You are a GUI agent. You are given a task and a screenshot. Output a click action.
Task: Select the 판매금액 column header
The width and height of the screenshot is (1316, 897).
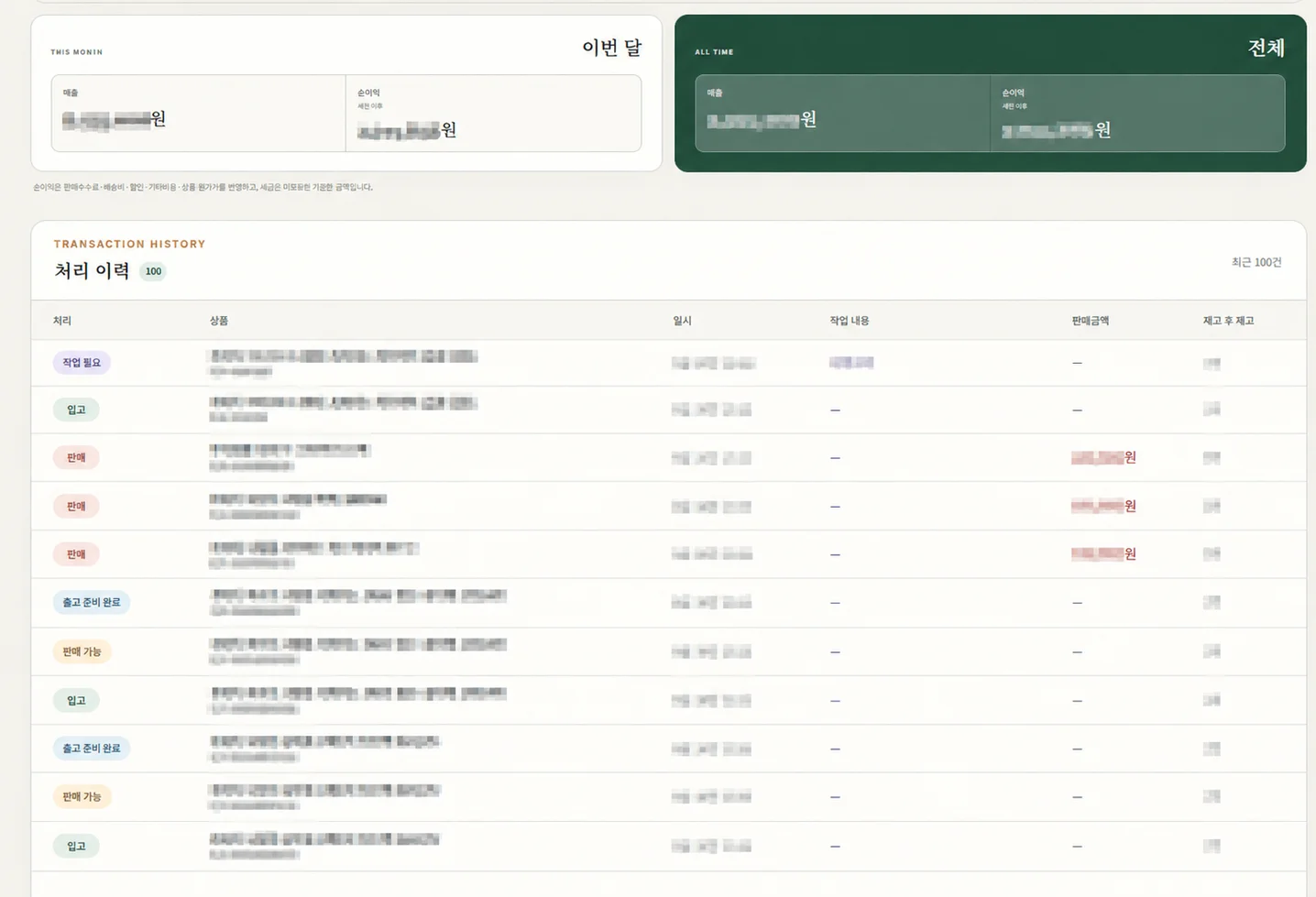[1091, 321]
